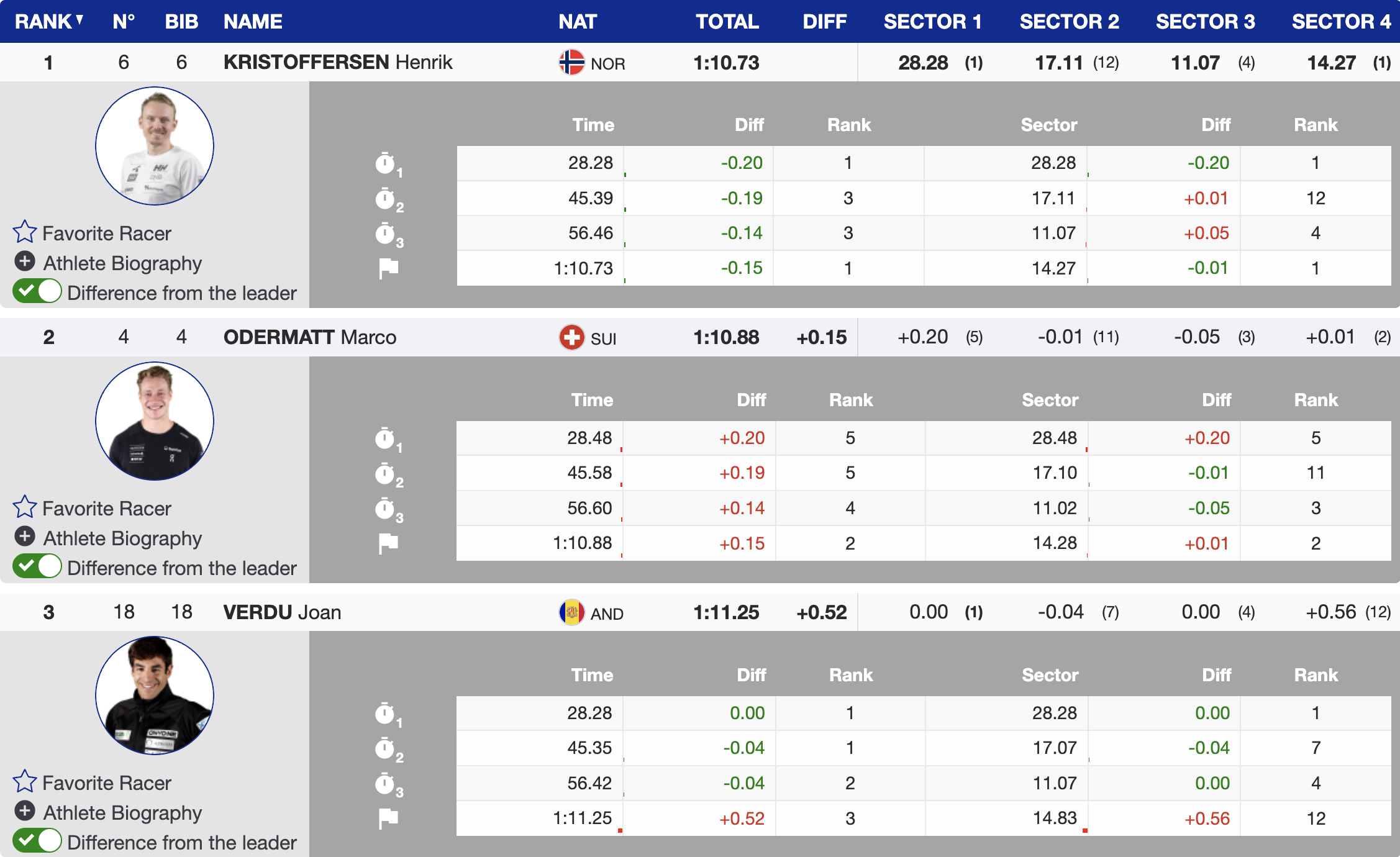
Task: Click the Switzerland flag icon
Action: point(571,337)
